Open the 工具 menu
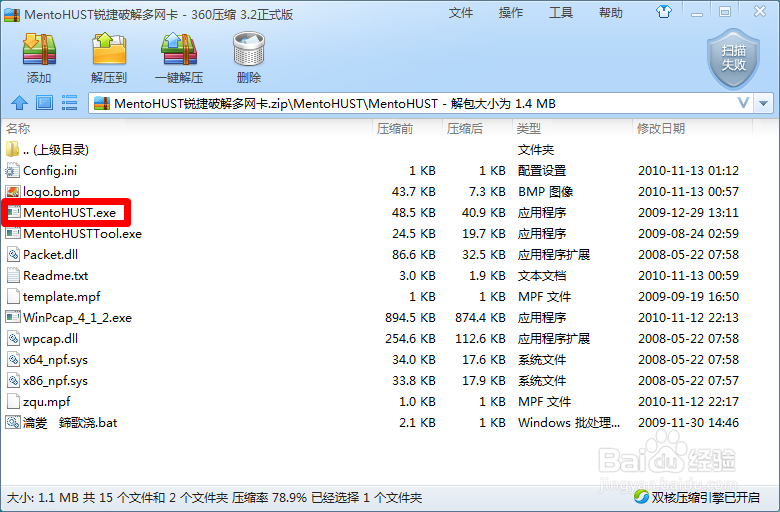Image resolution: width=780 pixels, height=512 pixels. click(x=561, y=12)
